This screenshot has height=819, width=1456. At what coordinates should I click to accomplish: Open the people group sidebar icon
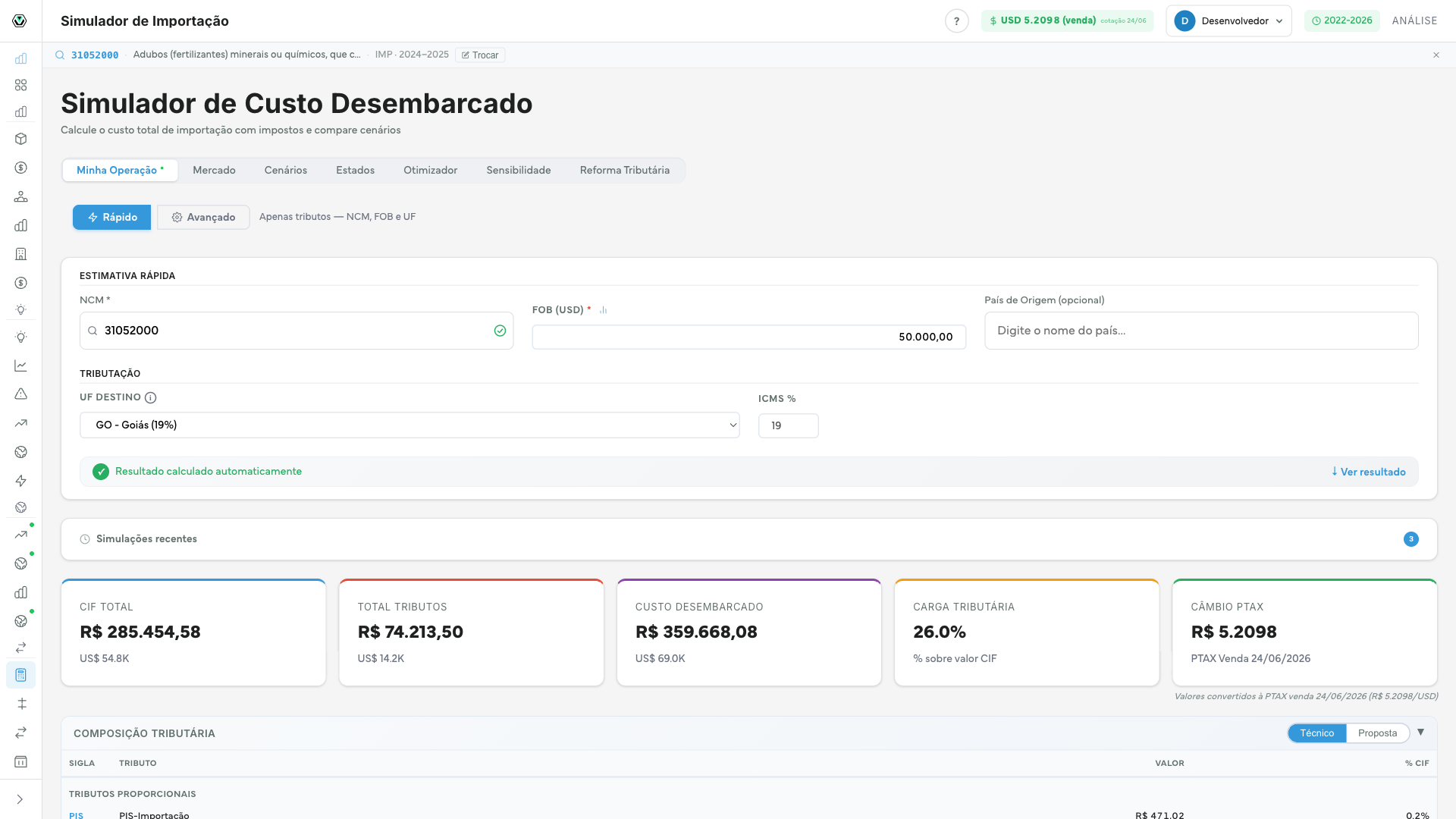[x=20, y=196]
